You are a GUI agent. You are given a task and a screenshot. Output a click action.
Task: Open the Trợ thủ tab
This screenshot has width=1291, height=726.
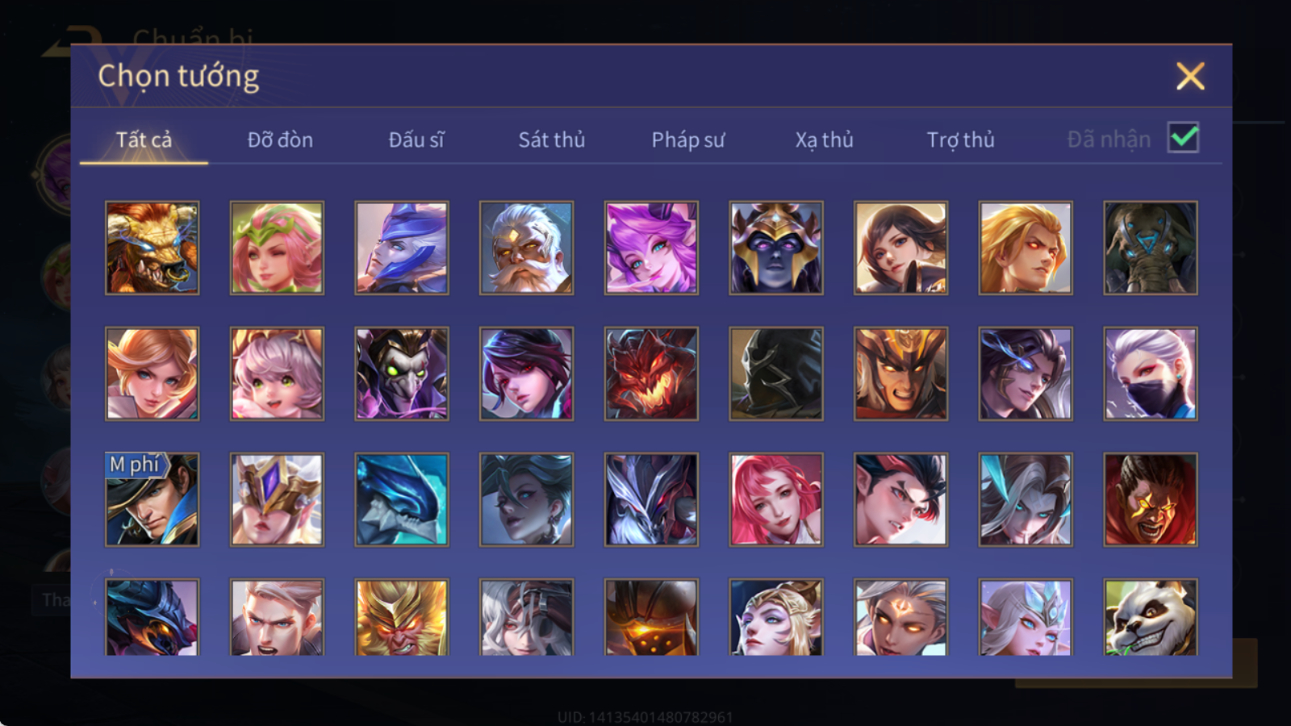[960, 140]
